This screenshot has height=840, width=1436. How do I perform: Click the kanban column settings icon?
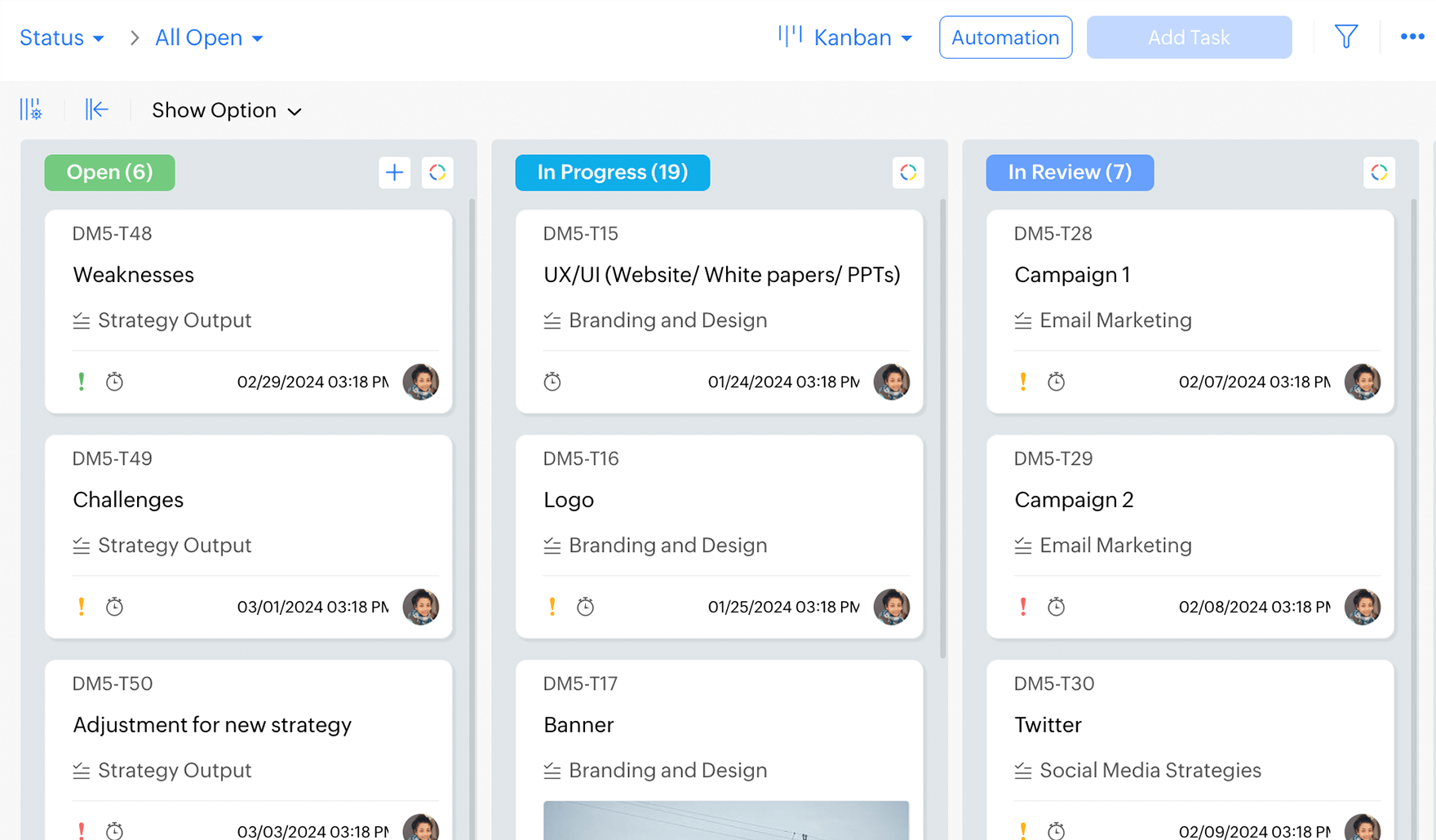31,109
